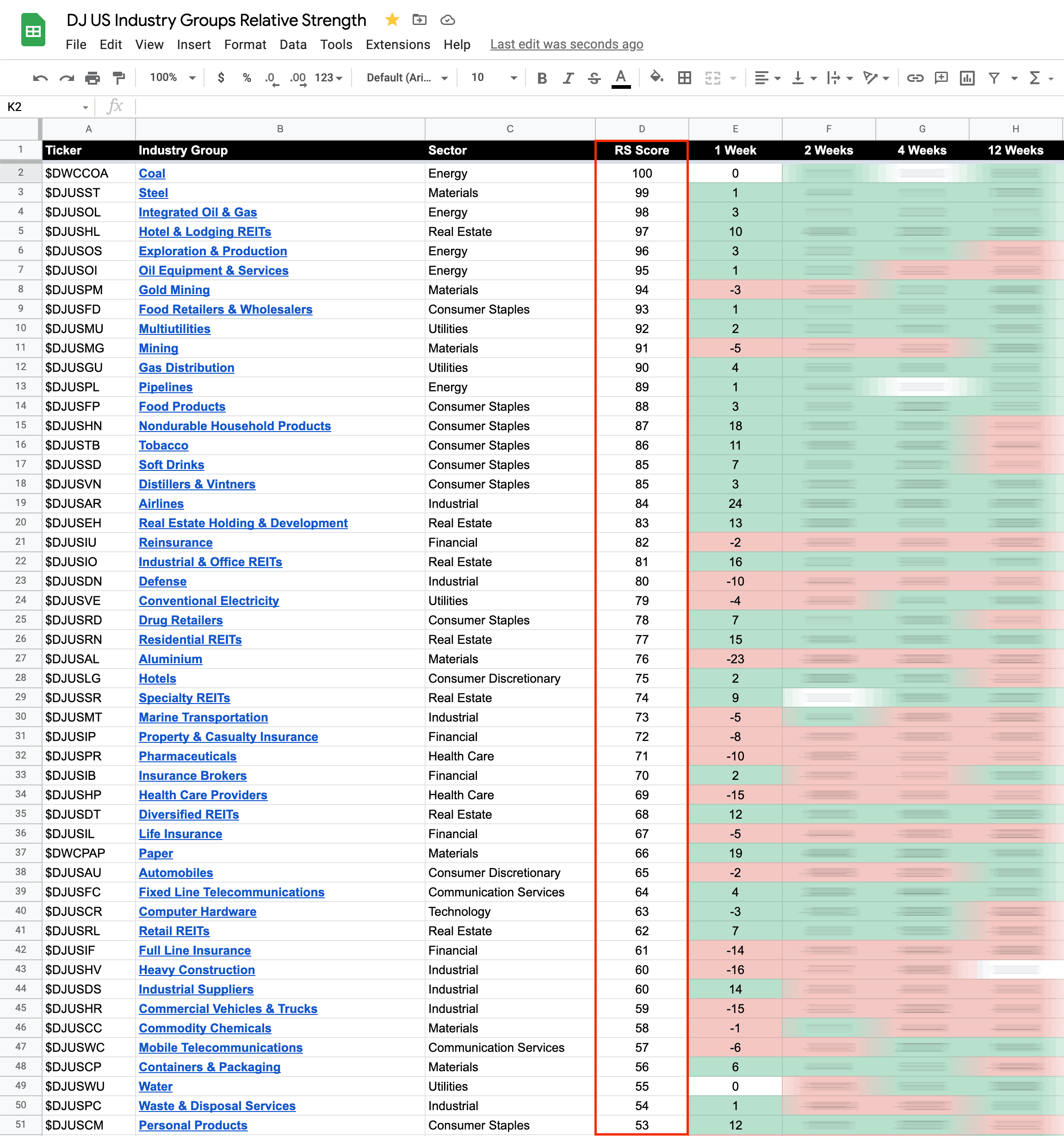Click the Insert chart icon
1064x1136 pixels.
pyautogui.click(x=967, y=78)
